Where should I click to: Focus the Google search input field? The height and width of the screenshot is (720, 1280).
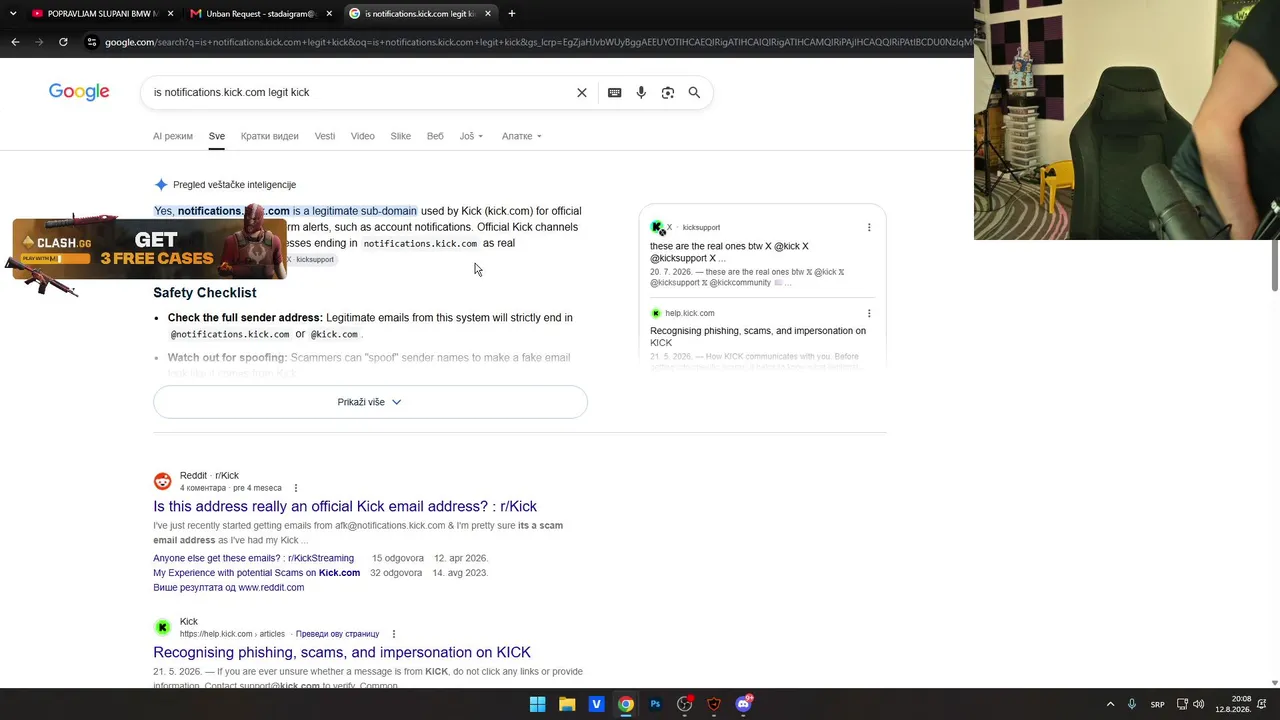tap(360, 93)
